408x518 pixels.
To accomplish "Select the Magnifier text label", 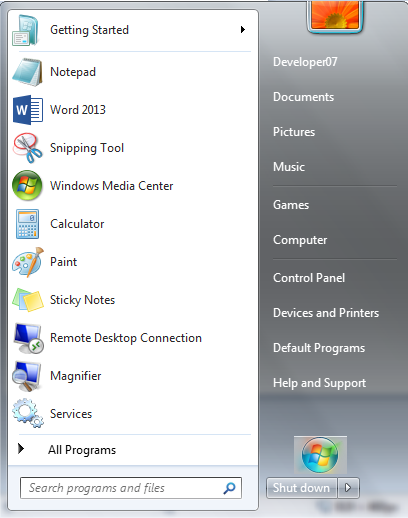I will (x=76, y=376).
